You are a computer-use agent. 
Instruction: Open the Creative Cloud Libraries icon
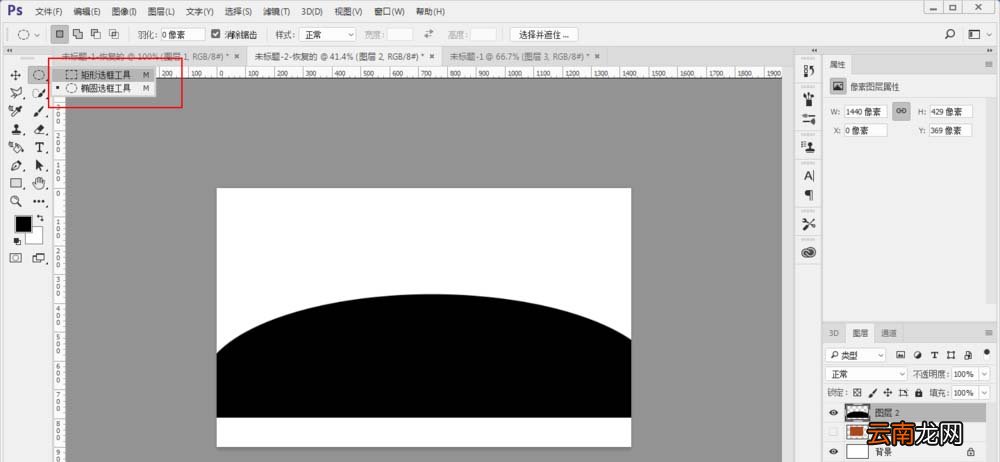click(809, 252)
